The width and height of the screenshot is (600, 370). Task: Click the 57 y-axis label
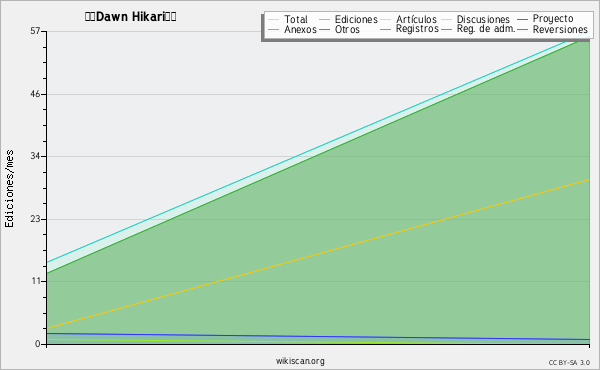36,31
